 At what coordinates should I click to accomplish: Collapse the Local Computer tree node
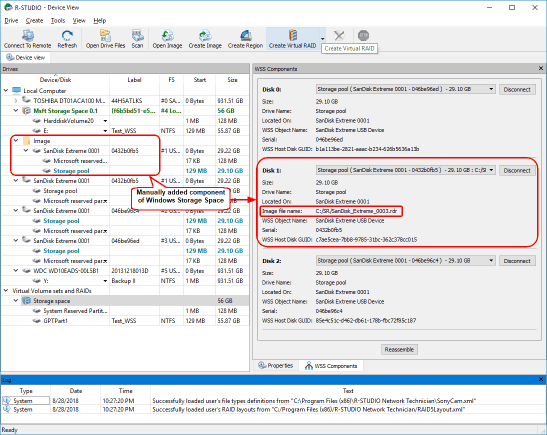(x=6, y=90)
